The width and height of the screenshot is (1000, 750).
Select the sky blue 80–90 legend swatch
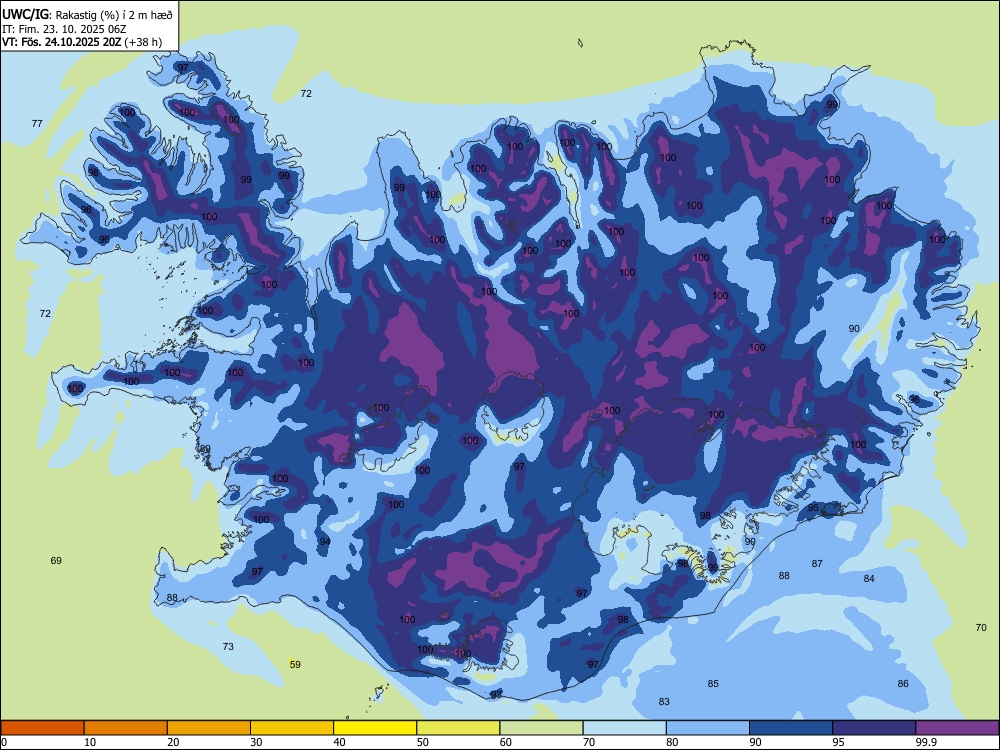tap(708, 728)
